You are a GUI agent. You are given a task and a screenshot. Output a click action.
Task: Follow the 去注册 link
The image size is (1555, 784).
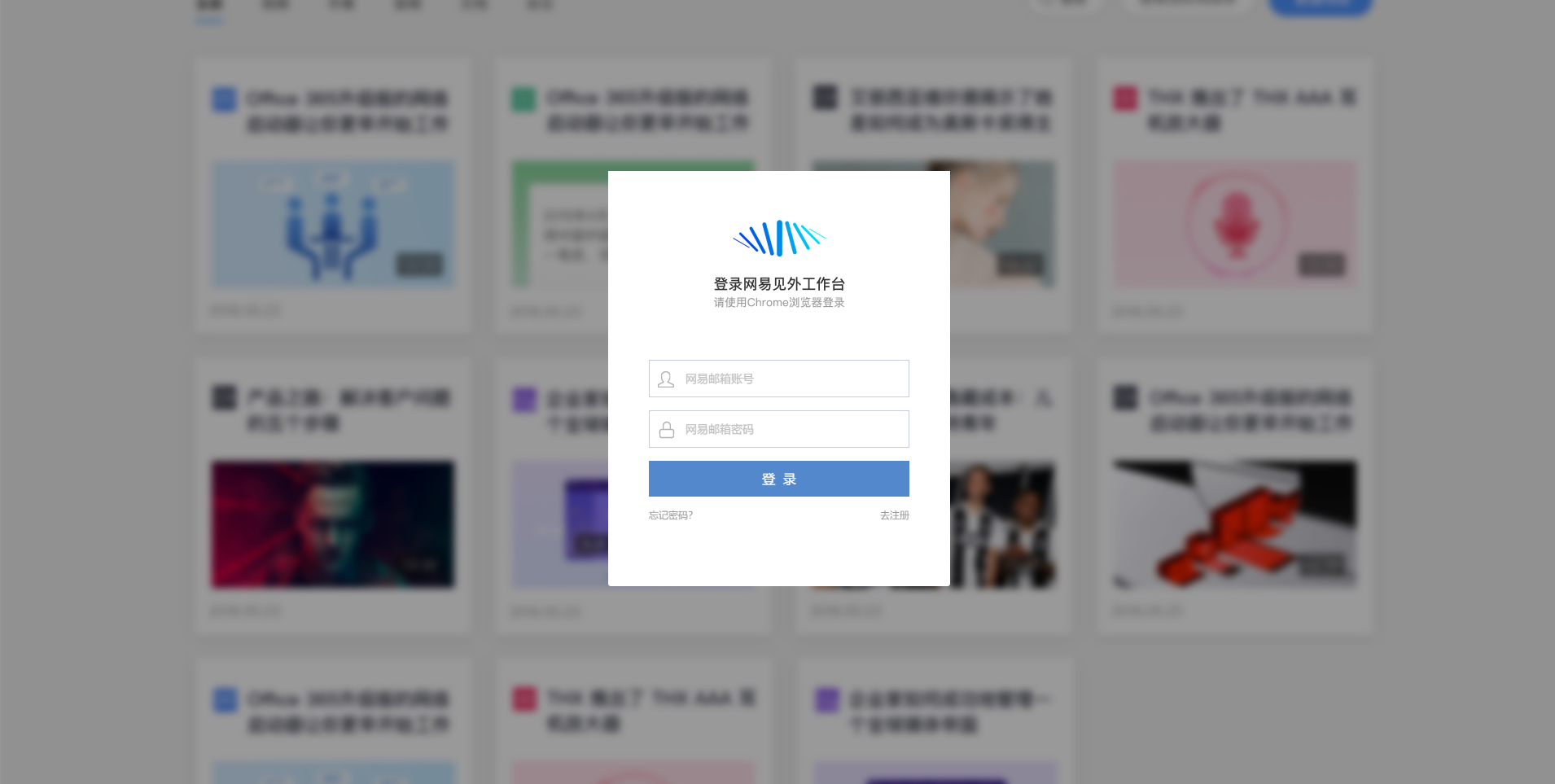tap(895, 515)
